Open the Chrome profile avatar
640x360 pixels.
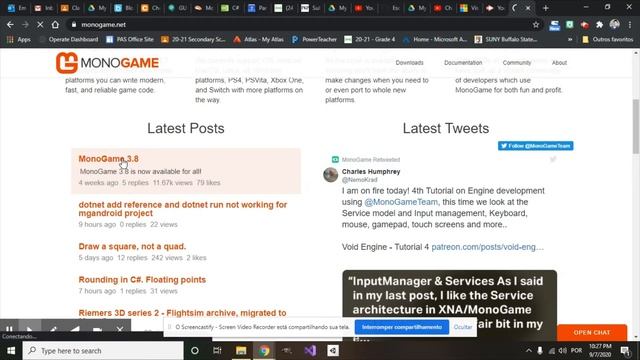[x=614, y=24]
